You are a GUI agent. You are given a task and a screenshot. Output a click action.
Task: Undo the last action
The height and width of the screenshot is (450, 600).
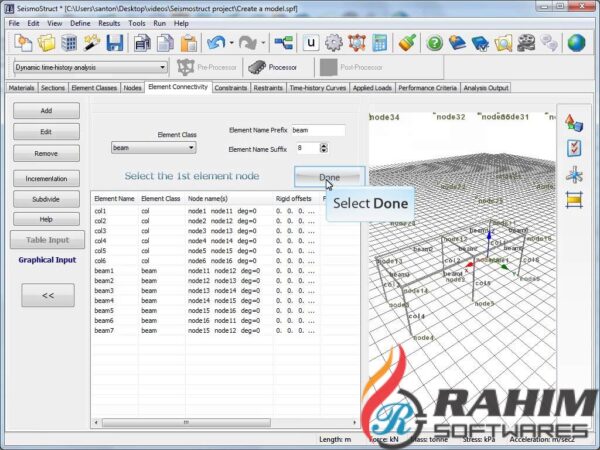216,43
